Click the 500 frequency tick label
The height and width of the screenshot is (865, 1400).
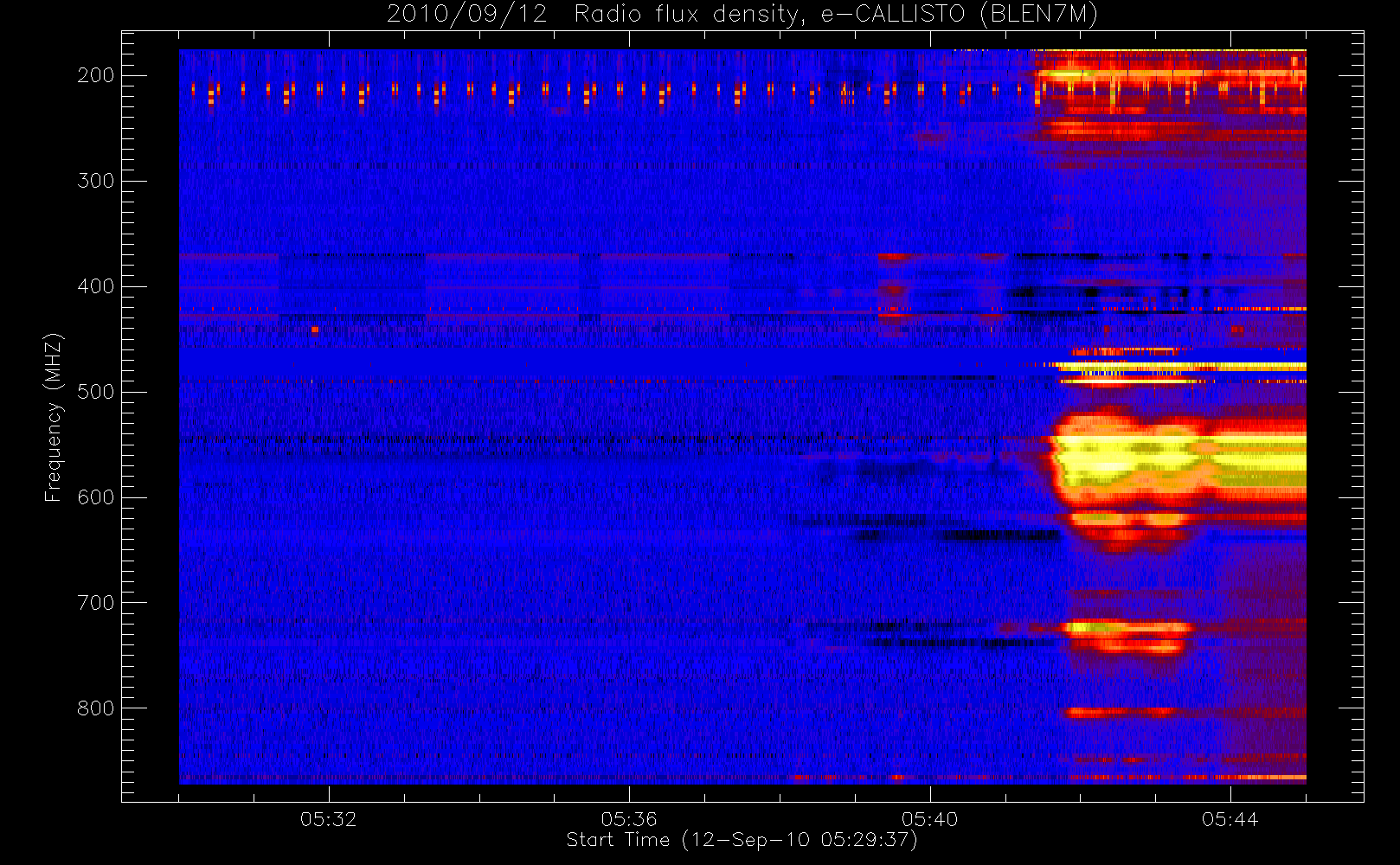point(96,392)
